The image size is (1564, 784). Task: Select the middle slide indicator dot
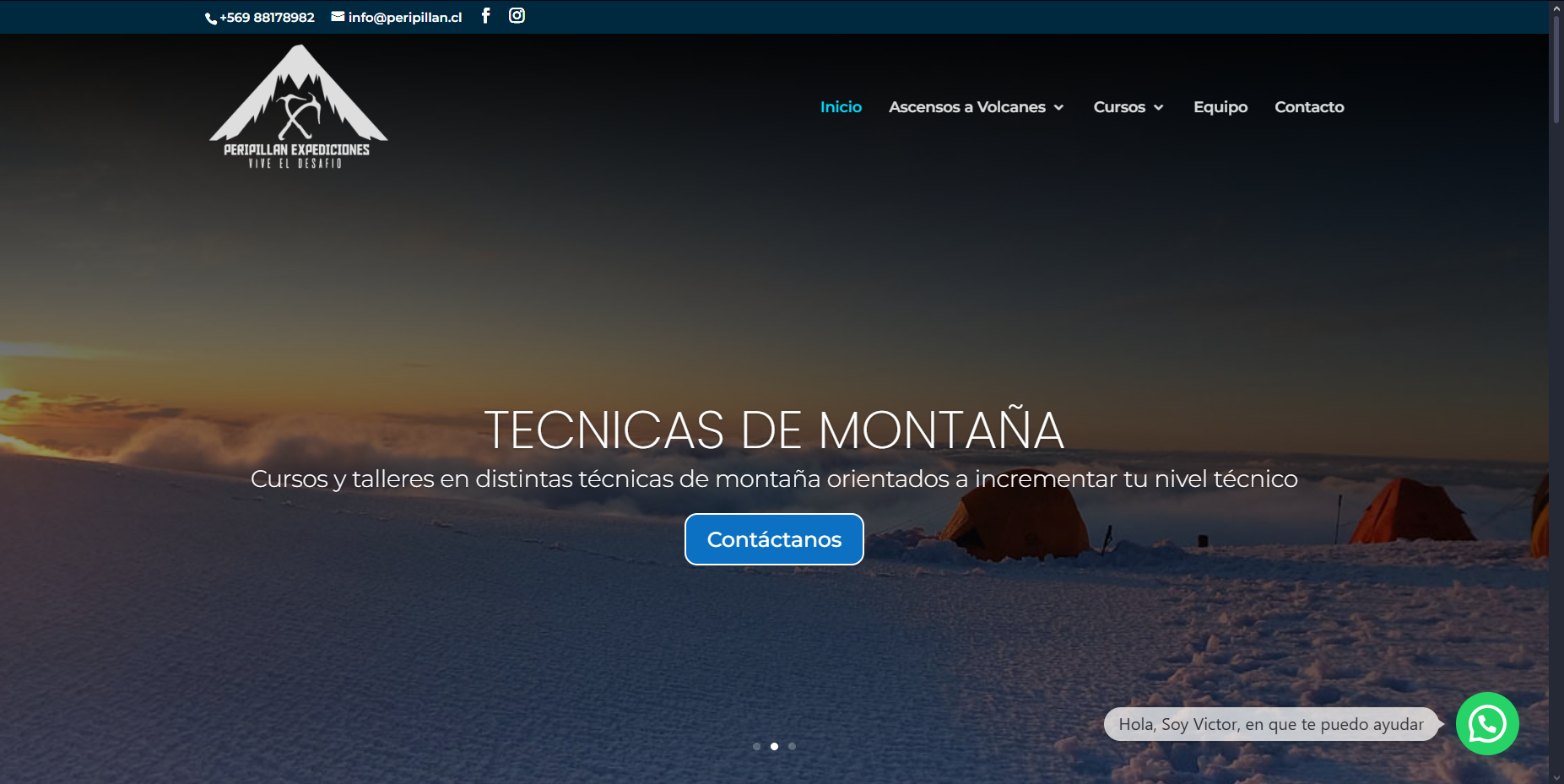774,746
